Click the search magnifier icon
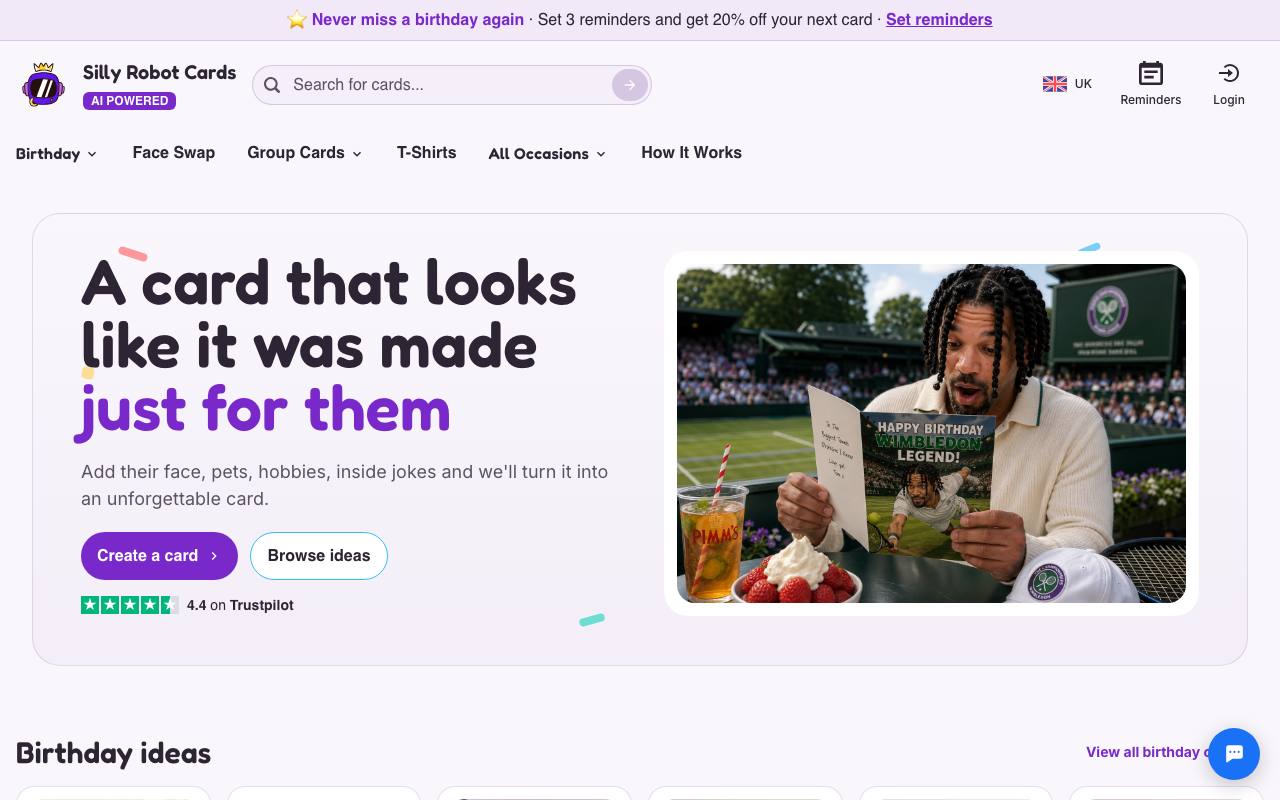The width and height of the screenshot is (1280, 800). 272,85
